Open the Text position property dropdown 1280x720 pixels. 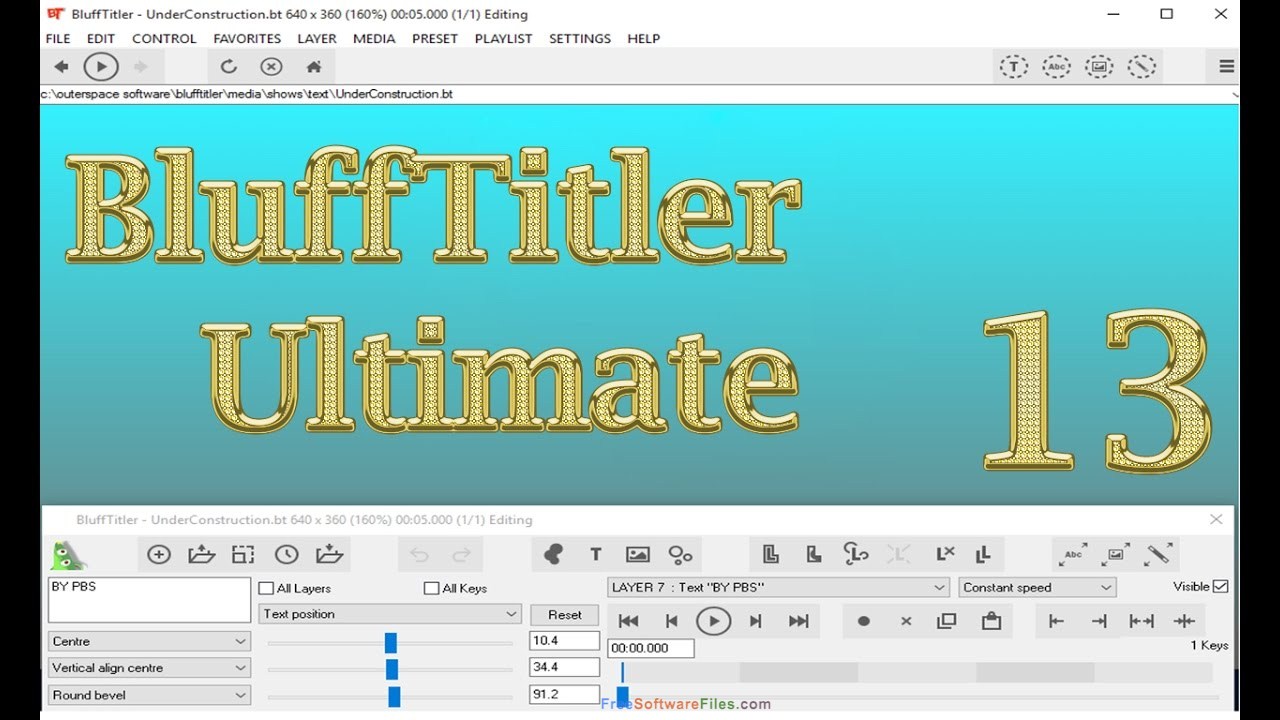pos(390,614)
